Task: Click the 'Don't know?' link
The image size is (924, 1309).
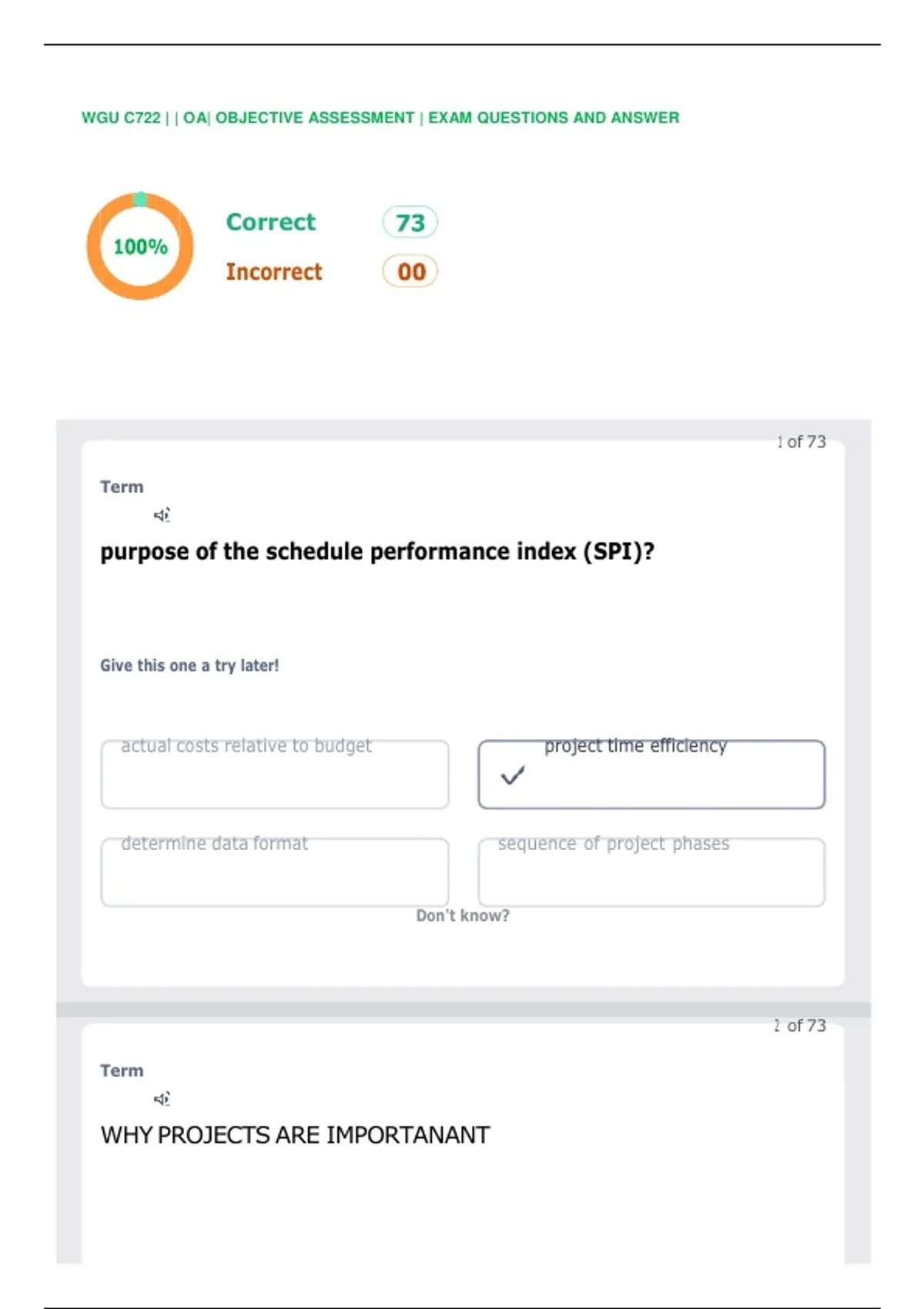Action: (463, 916)
